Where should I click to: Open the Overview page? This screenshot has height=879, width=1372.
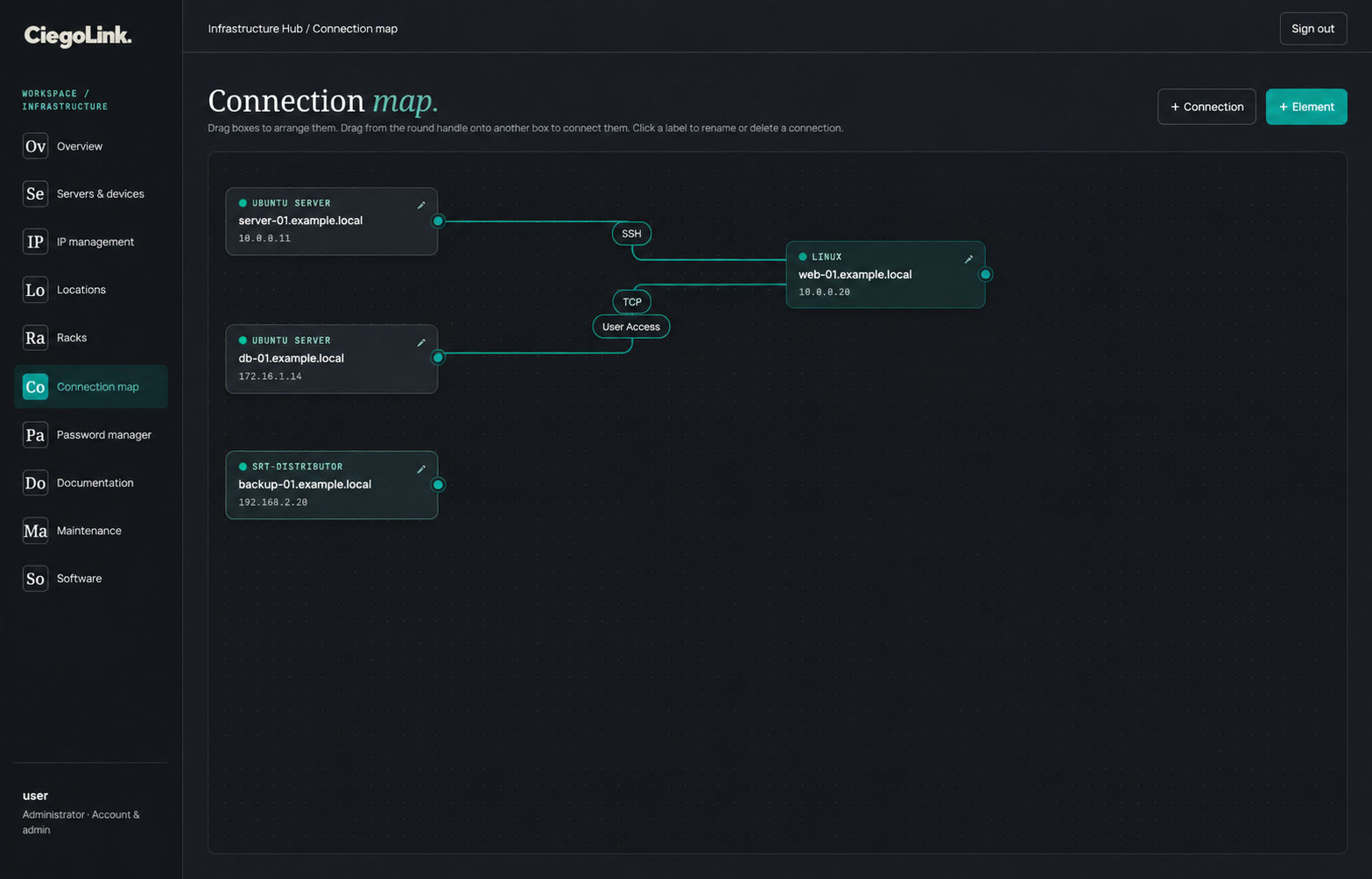tap(91, 146)
